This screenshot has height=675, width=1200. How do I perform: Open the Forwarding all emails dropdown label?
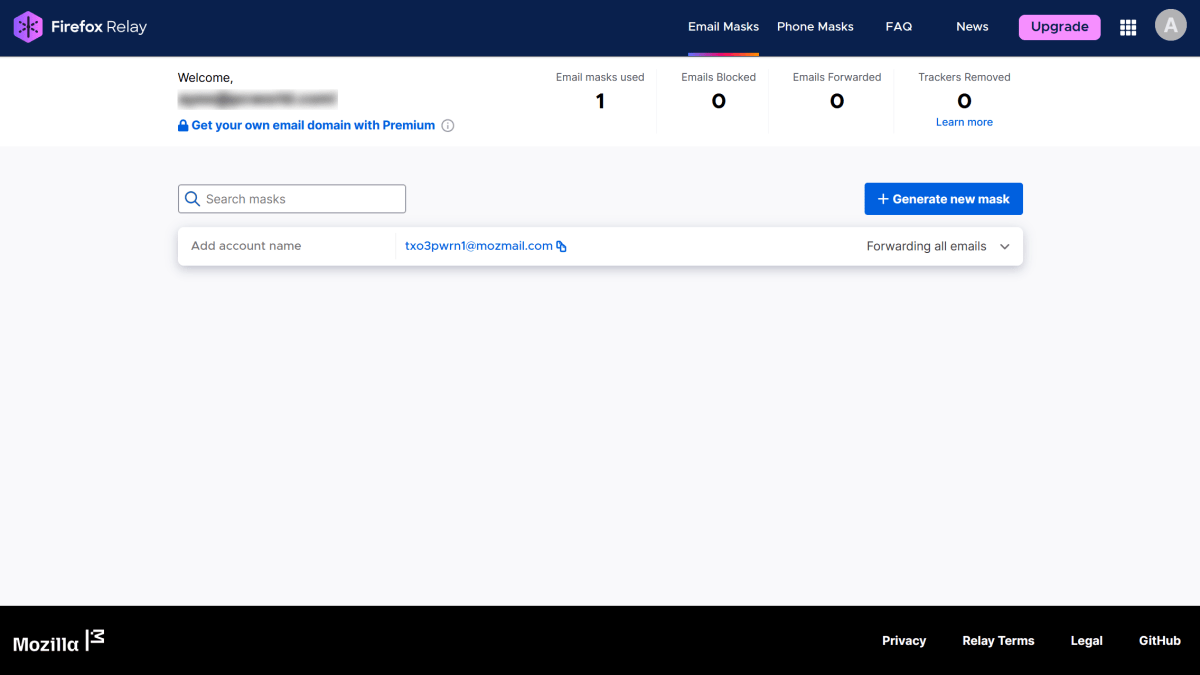tap(926, 246)
